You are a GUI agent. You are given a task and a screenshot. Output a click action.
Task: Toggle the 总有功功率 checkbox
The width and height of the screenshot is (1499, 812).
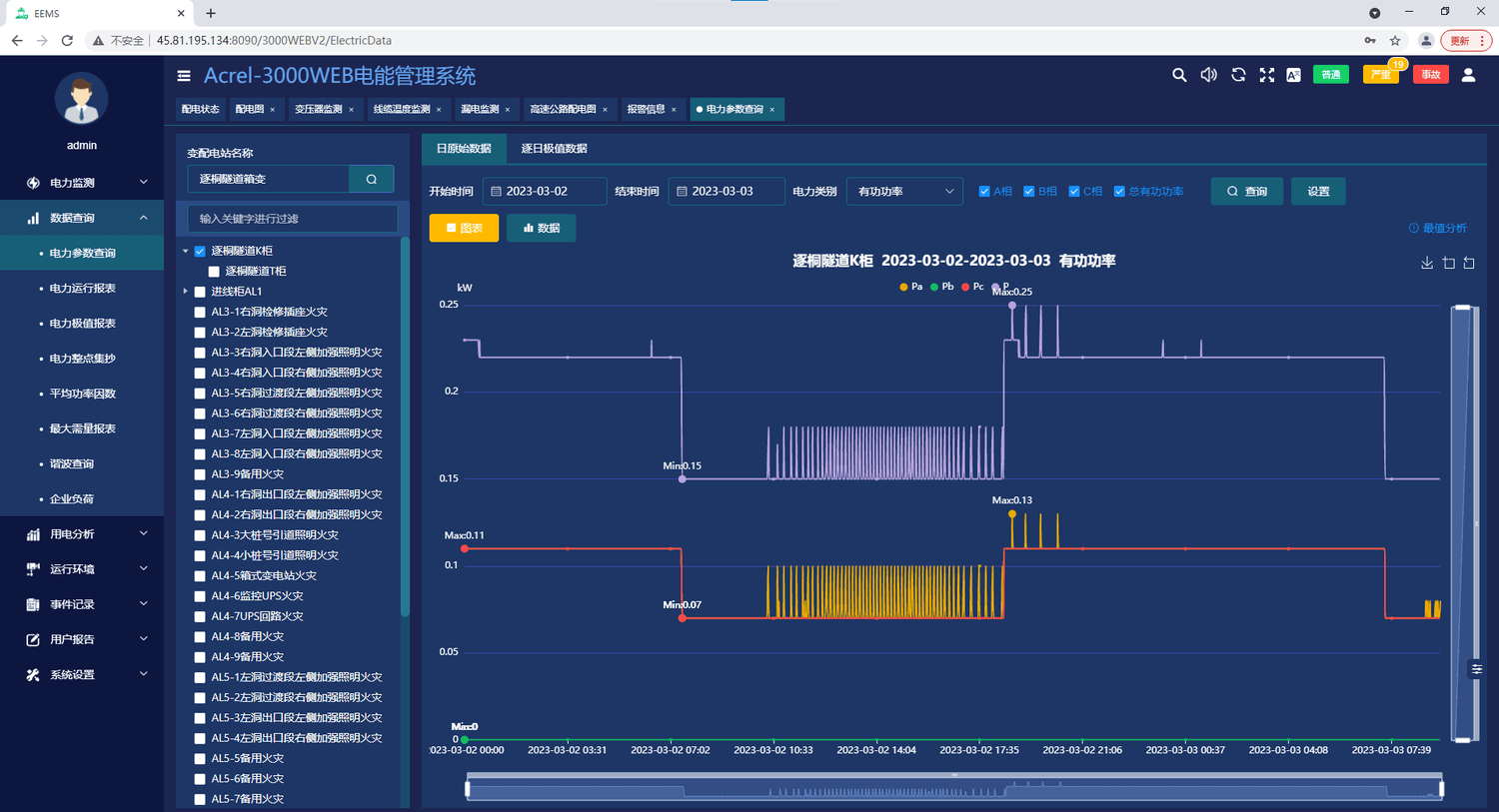[1119, 192]
